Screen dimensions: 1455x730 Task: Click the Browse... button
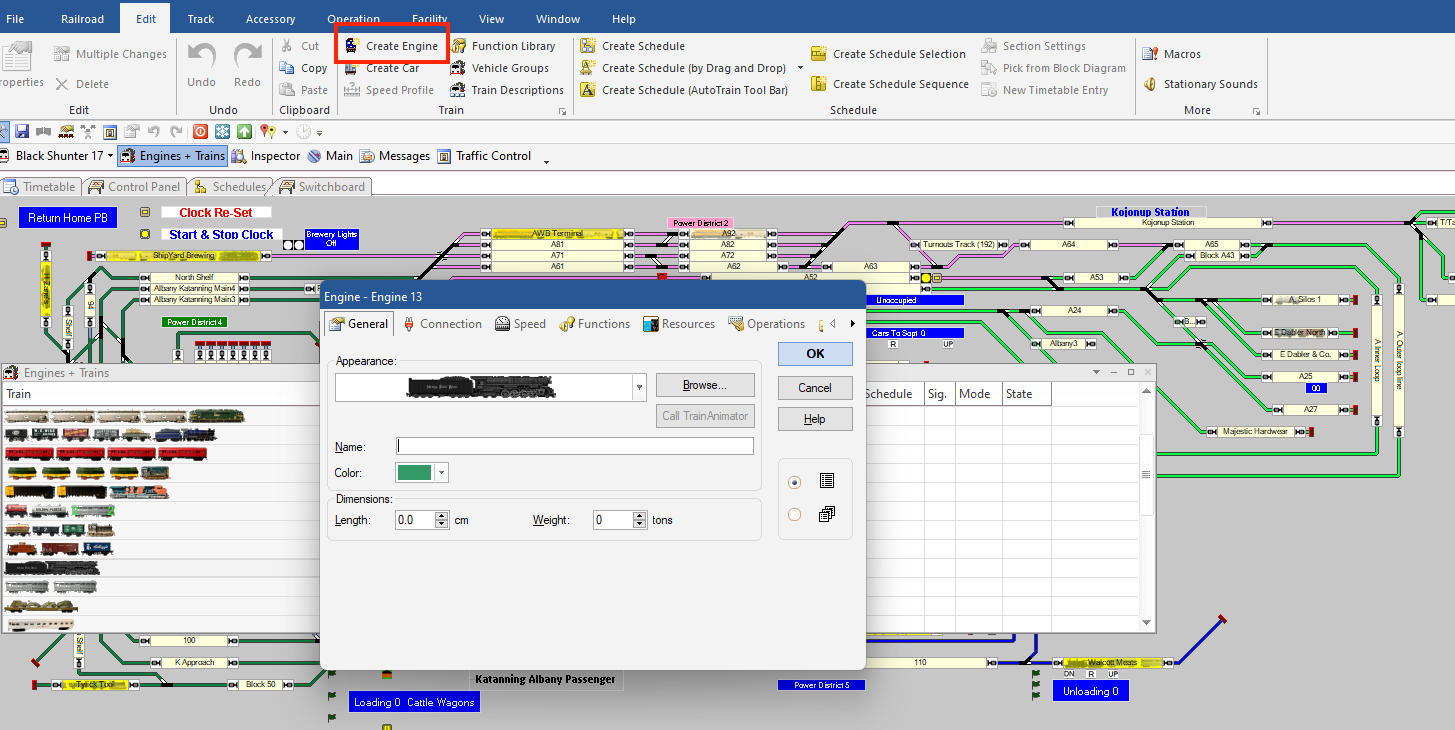point(704,385)
